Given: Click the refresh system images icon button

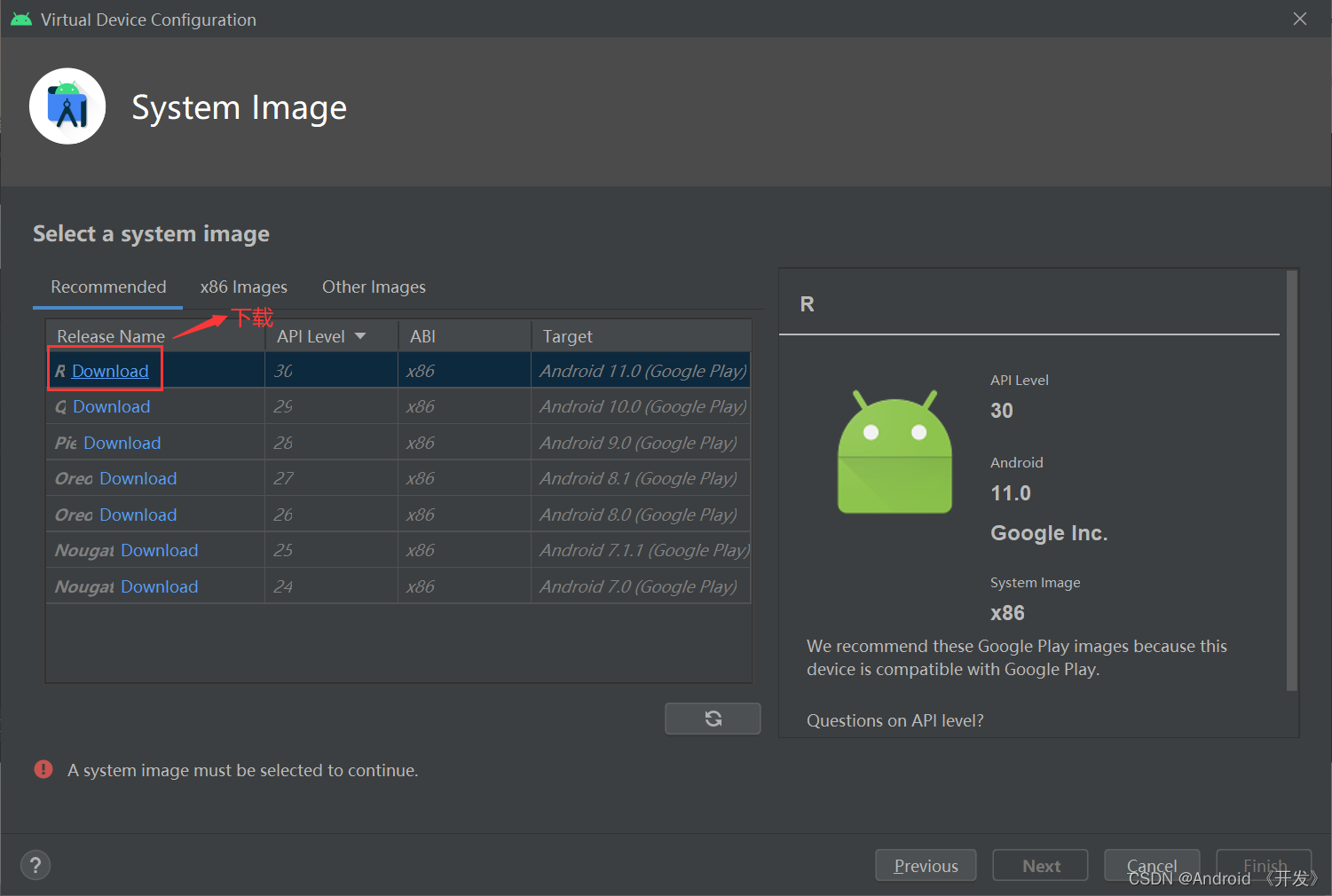Looking at the screenshot, I should tap(713, 719).
